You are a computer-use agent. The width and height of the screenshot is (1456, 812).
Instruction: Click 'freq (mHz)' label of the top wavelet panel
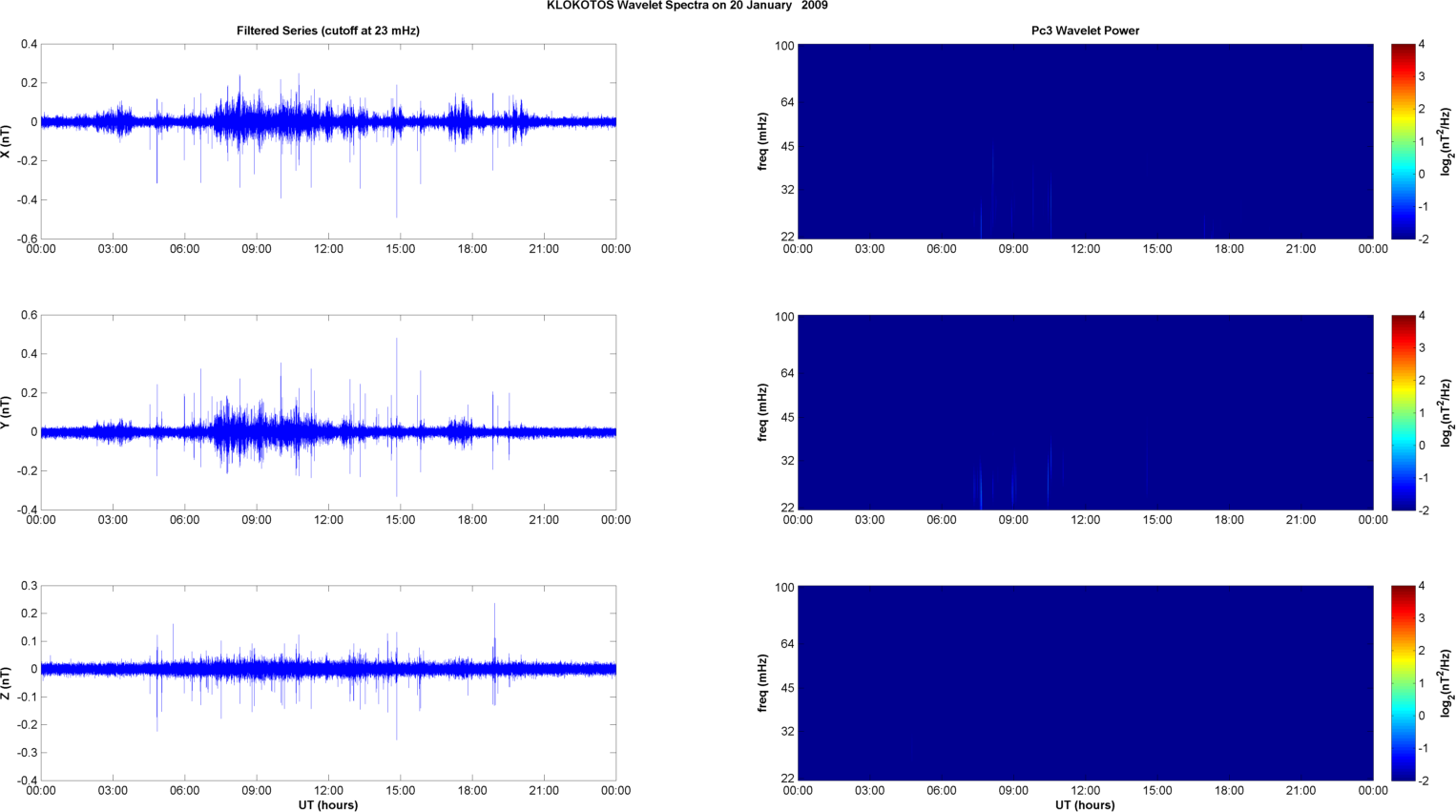tap(763, 141)
